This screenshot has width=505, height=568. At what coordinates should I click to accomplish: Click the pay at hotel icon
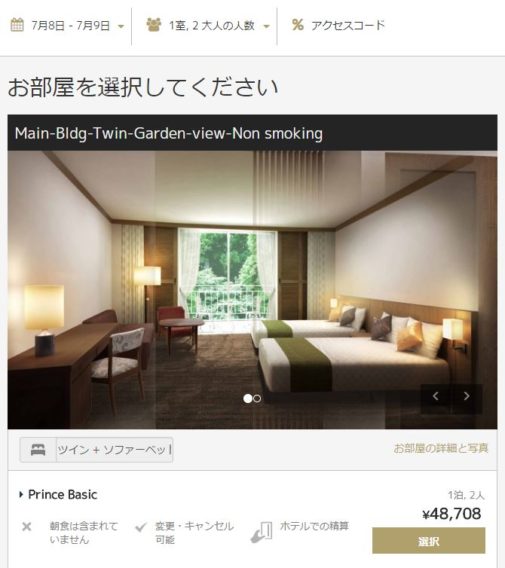click(x=262, y=532)
